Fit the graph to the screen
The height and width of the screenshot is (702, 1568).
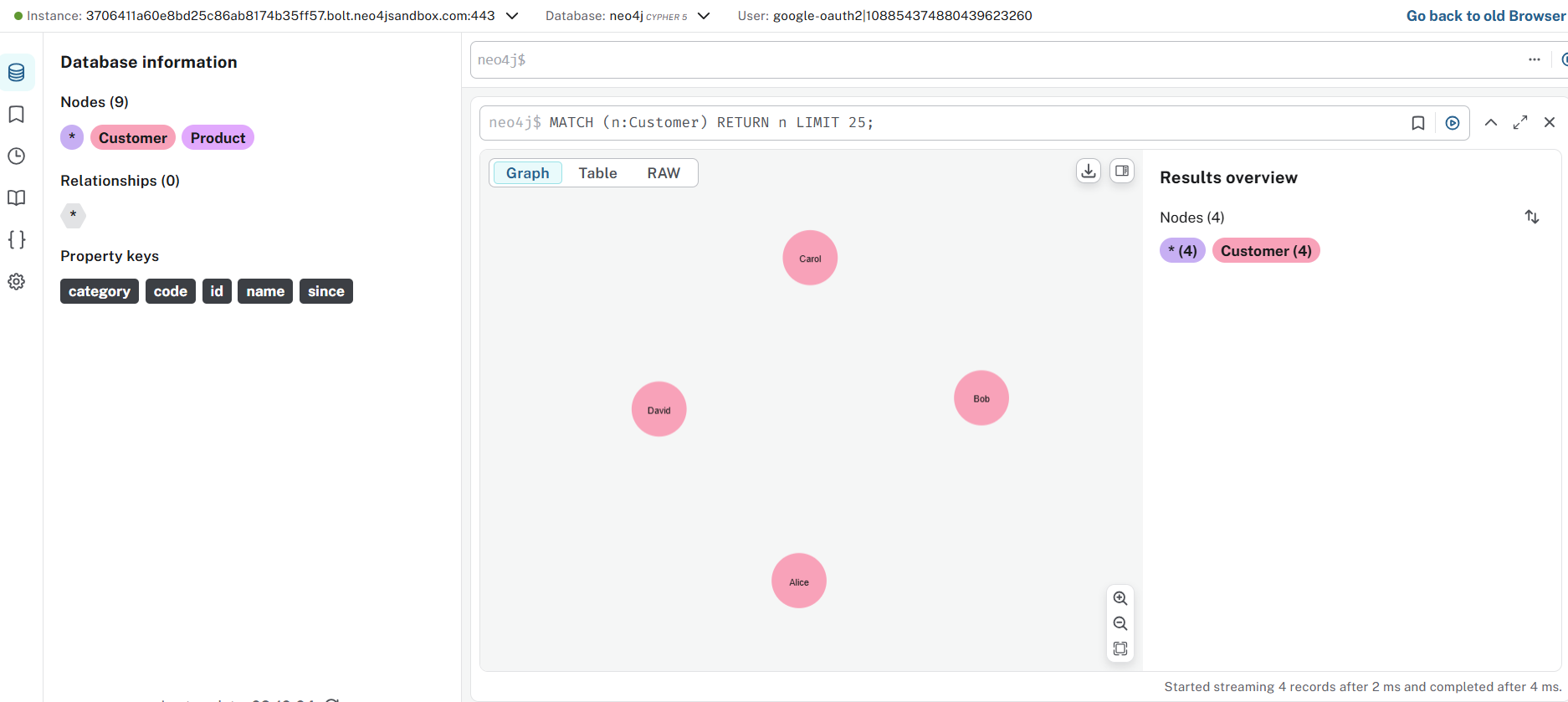pos(1120,648)
